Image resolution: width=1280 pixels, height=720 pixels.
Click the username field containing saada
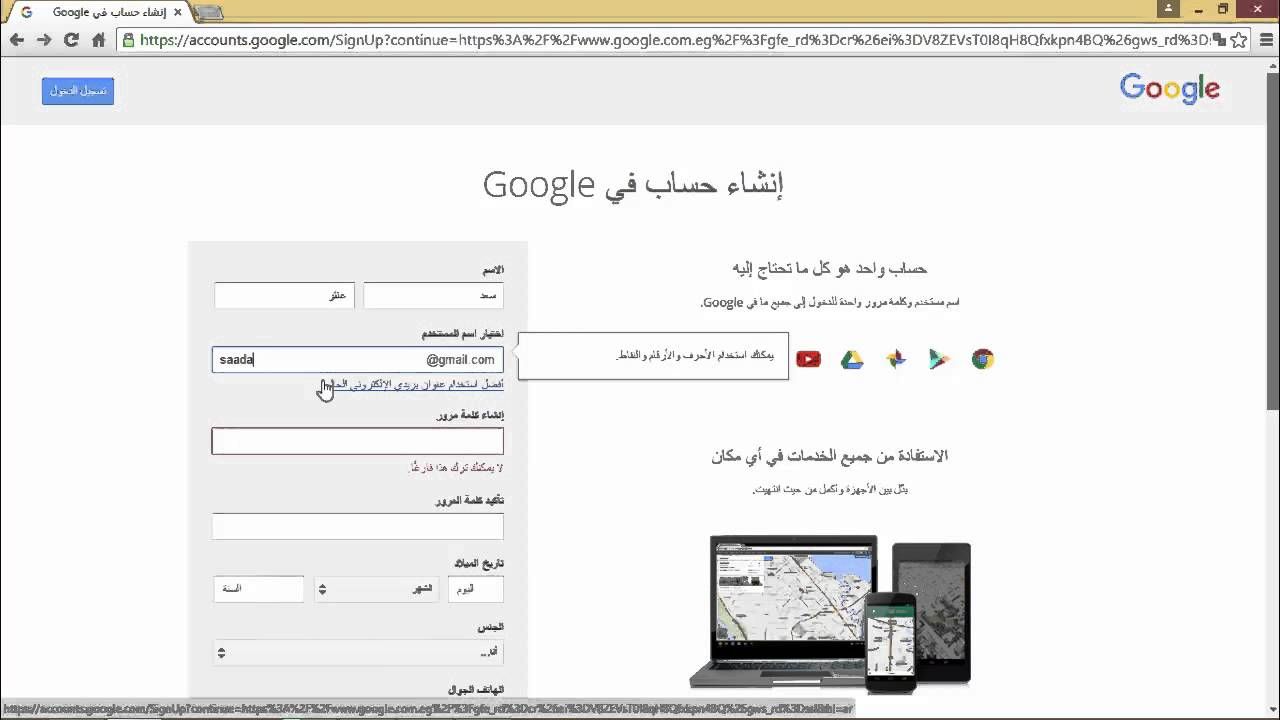[357, 360]
